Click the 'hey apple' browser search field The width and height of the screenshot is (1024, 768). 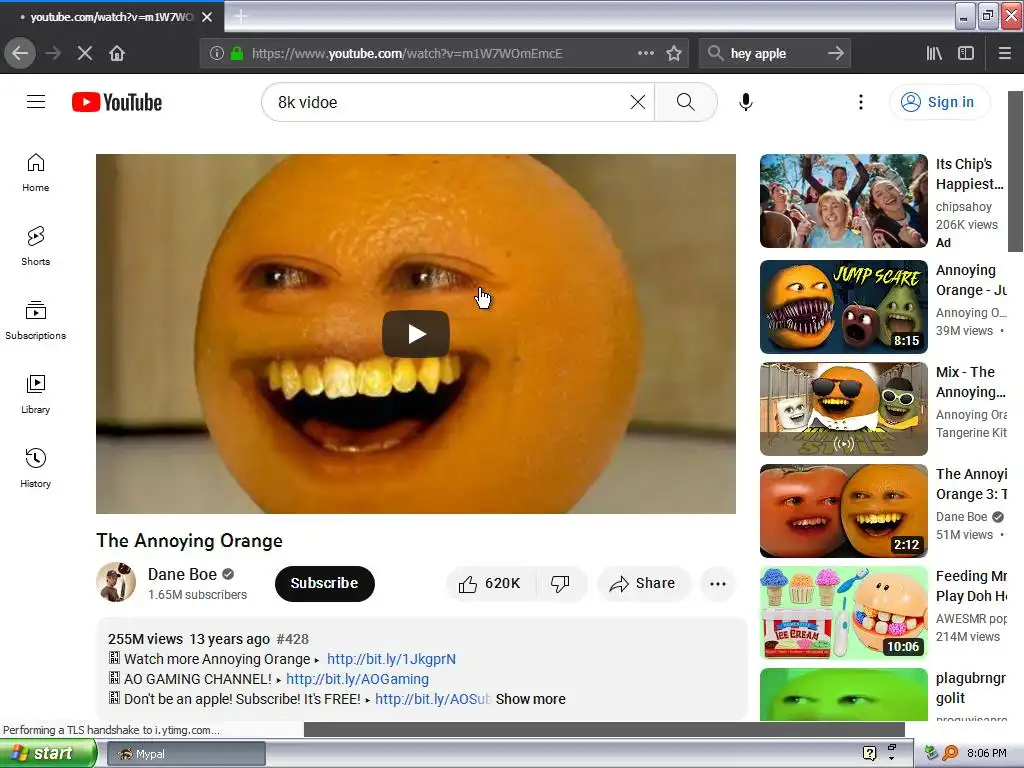coord(774,53)
